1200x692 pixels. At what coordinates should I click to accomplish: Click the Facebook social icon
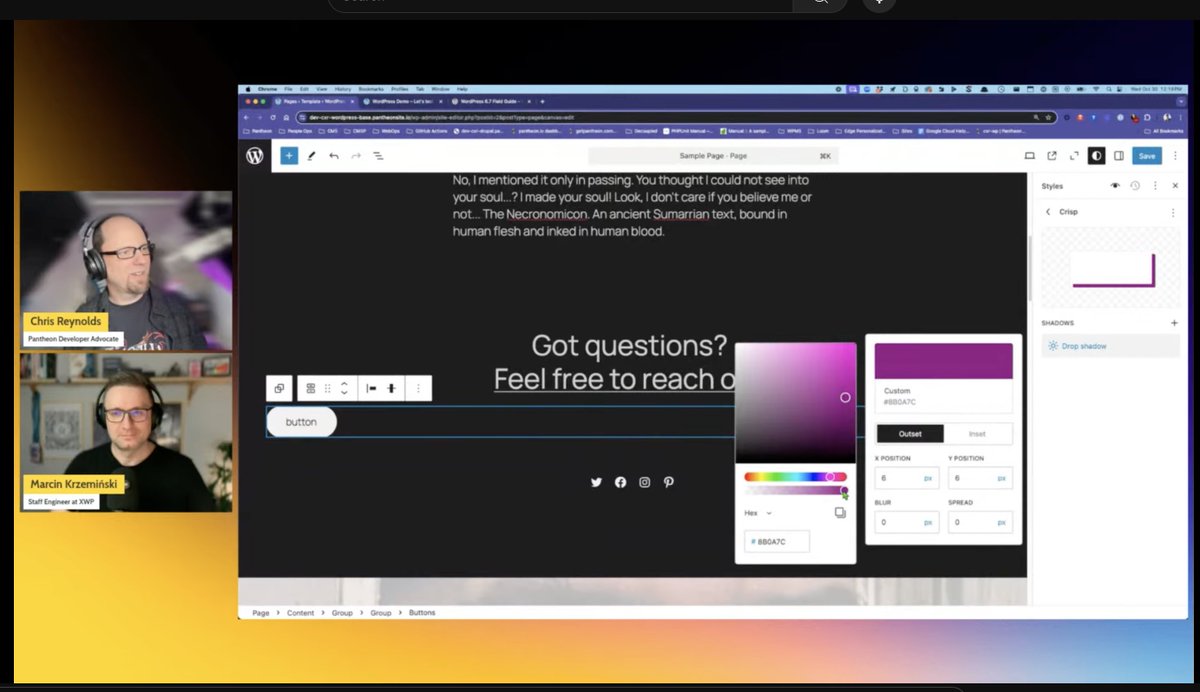(x=620, y=482)
